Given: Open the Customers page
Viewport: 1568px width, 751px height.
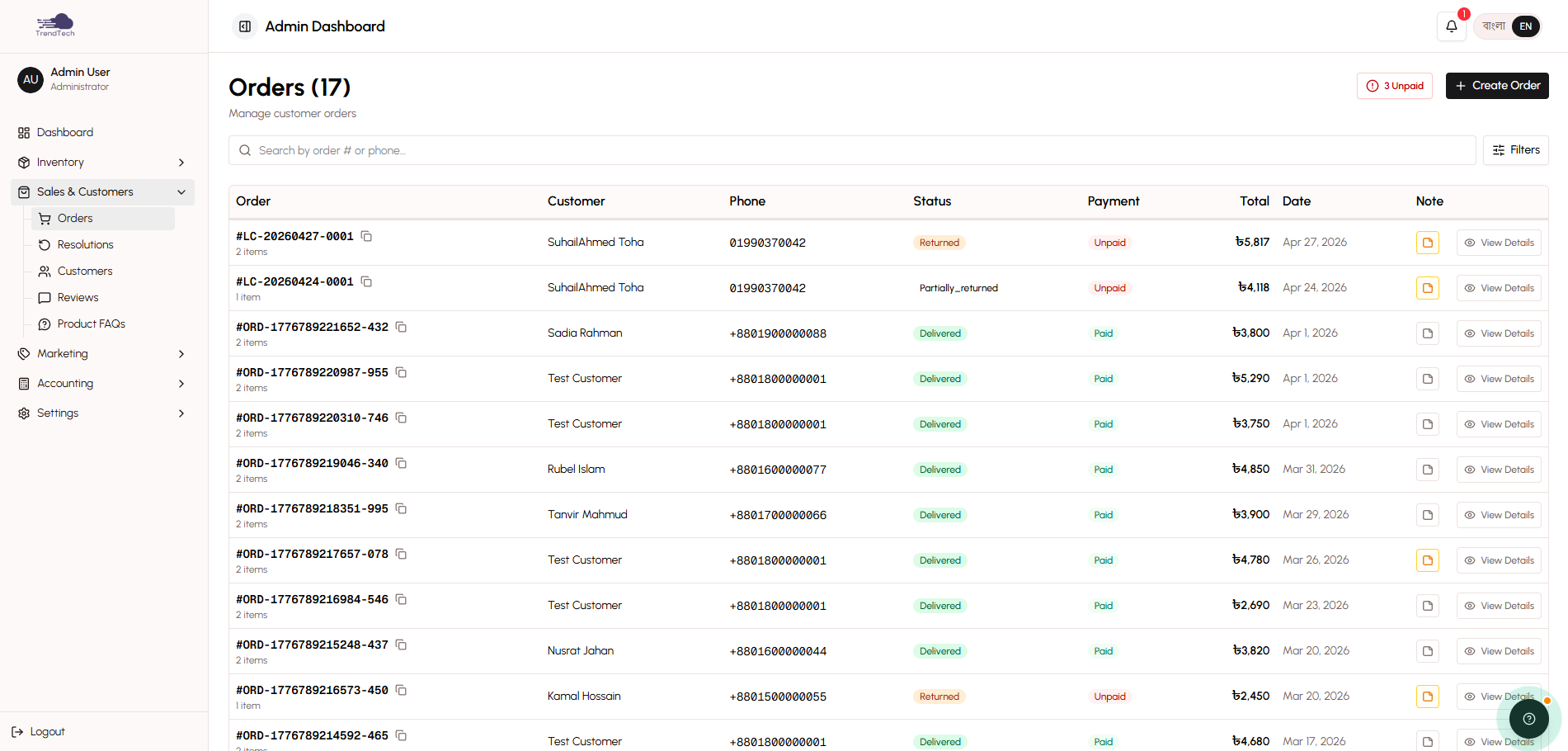Looking at the screenshot, I should click(x=85, y=271).
